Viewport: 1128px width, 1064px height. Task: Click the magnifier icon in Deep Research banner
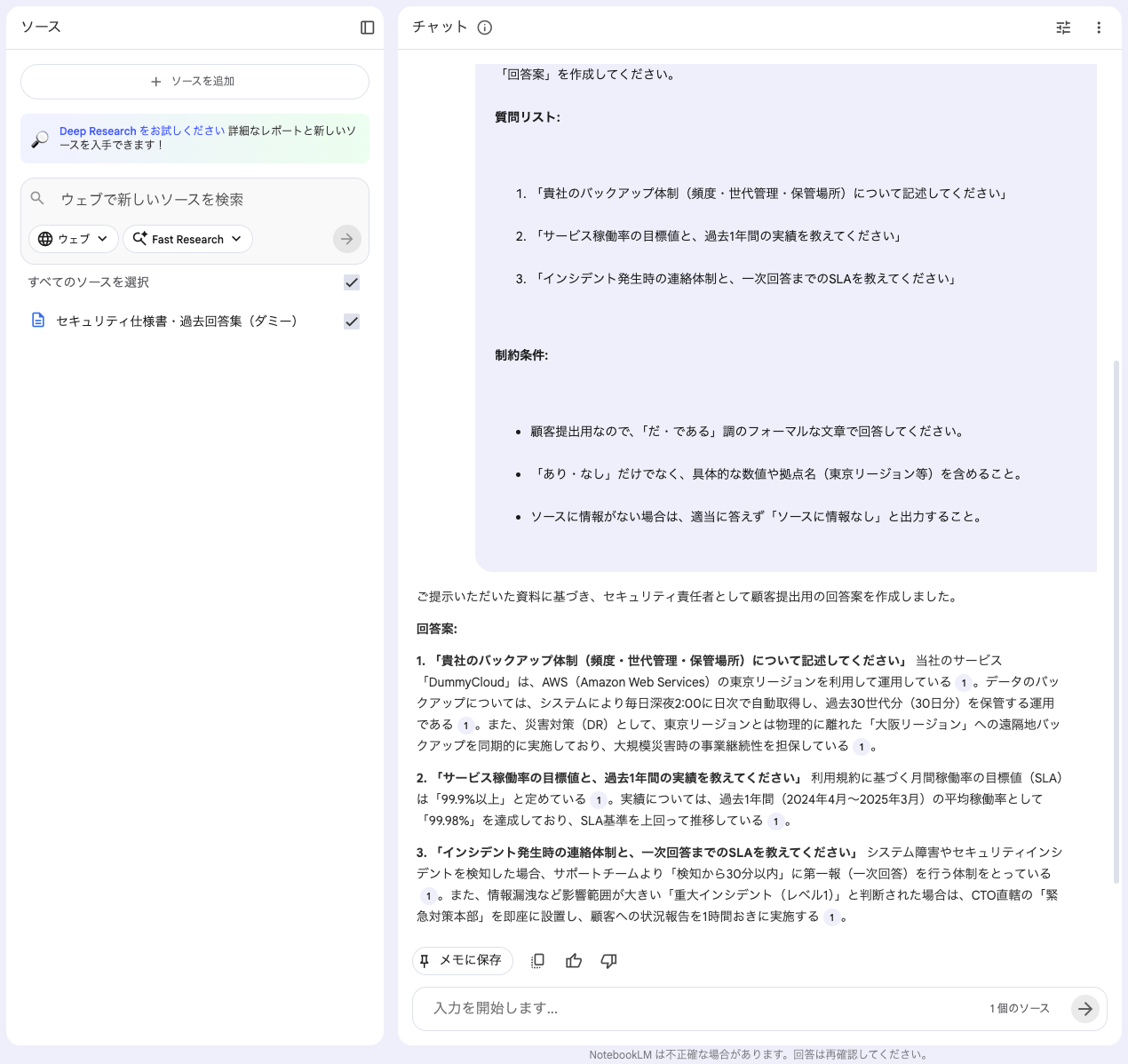[x=37, y=139]
